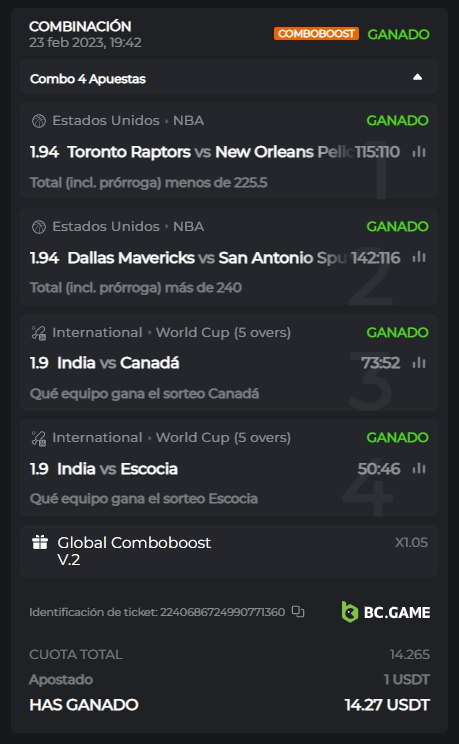
Task: Open stats icon for India vs Canadá
Action: [x=419, y=363]
